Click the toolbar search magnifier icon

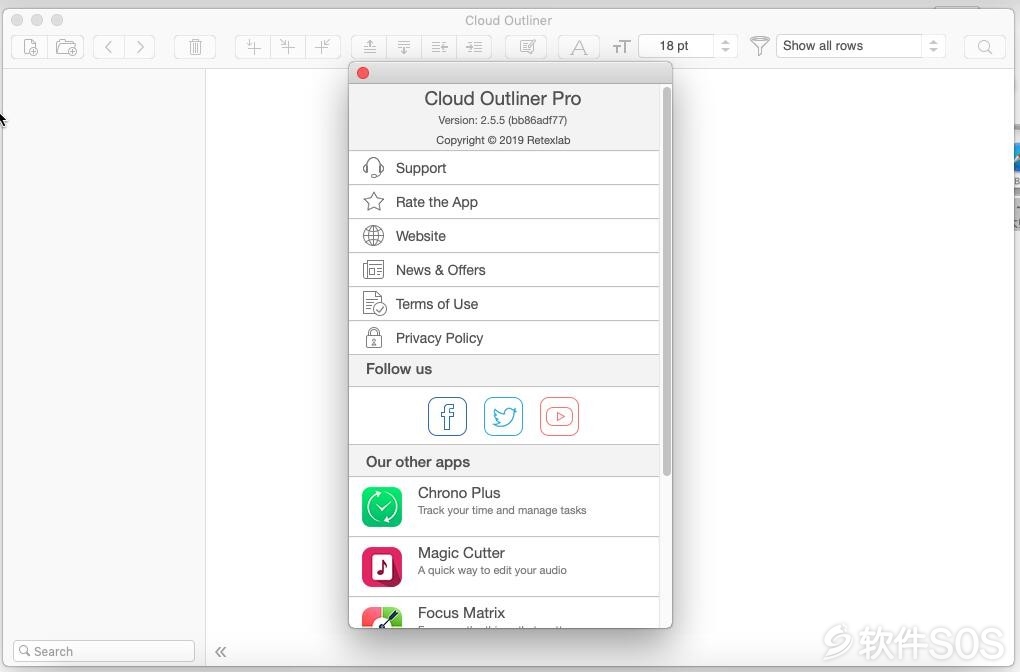point(985,47)
